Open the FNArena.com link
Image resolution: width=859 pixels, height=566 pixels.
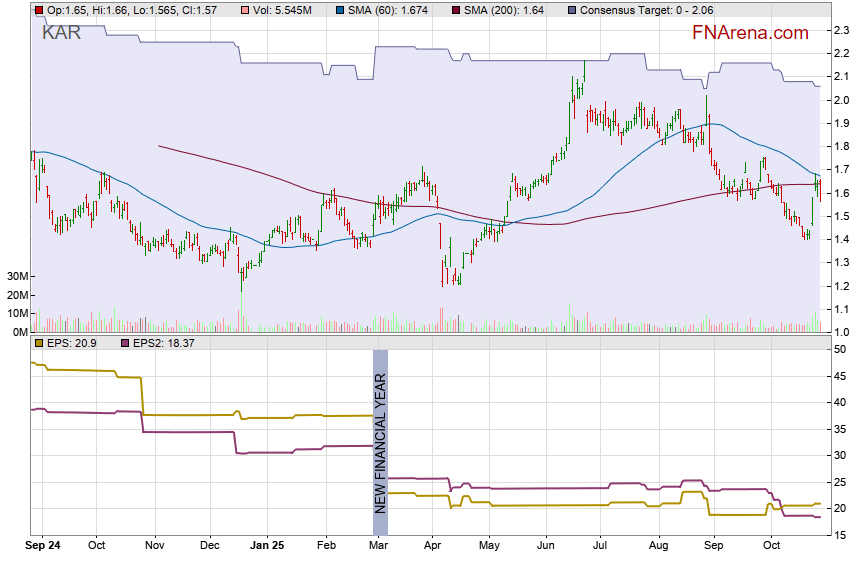(x=750, y=33)
